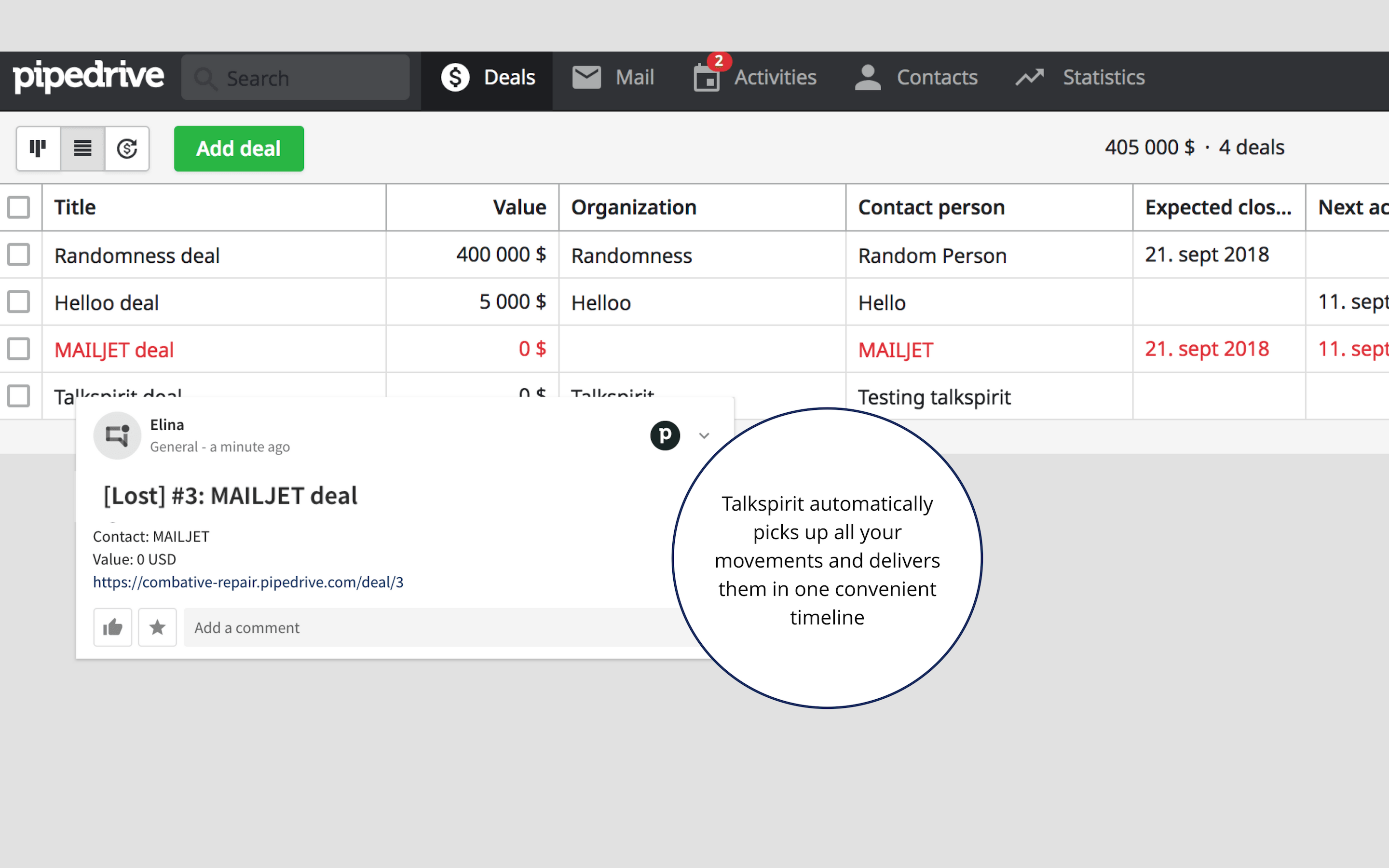Image resolution: width=1389 pixels, height=868 pixels.
Task: Click the Contacts person icon
Action: click(x=867, y=78)
